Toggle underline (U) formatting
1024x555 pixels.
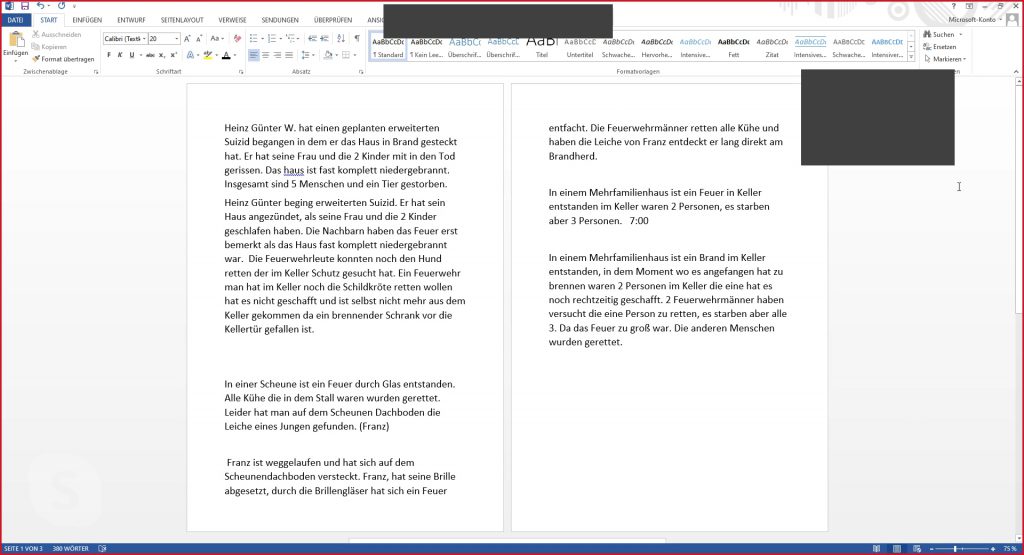[x=131, y=55]
